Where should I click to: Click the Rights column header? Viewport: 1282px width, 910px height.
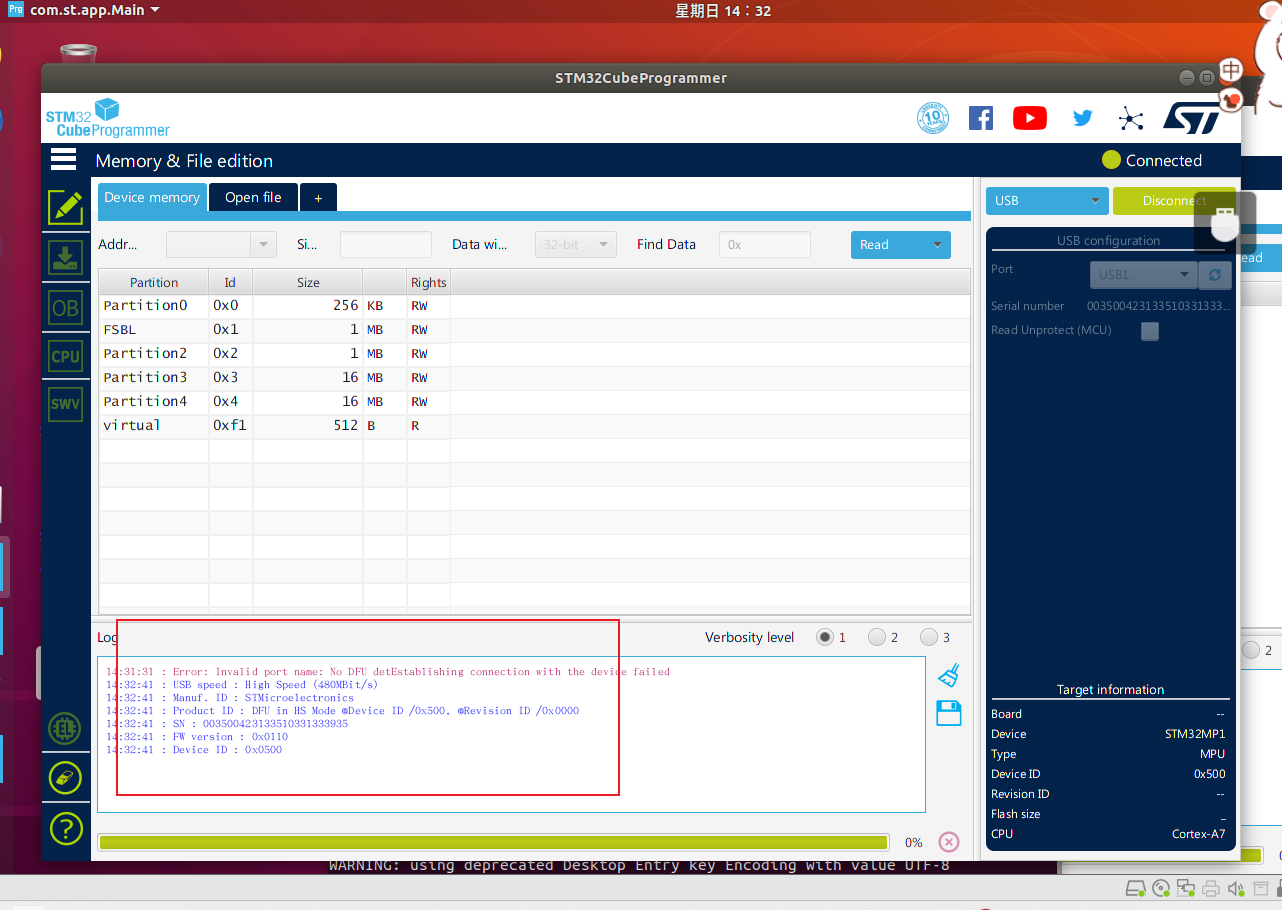coord(429,282)
